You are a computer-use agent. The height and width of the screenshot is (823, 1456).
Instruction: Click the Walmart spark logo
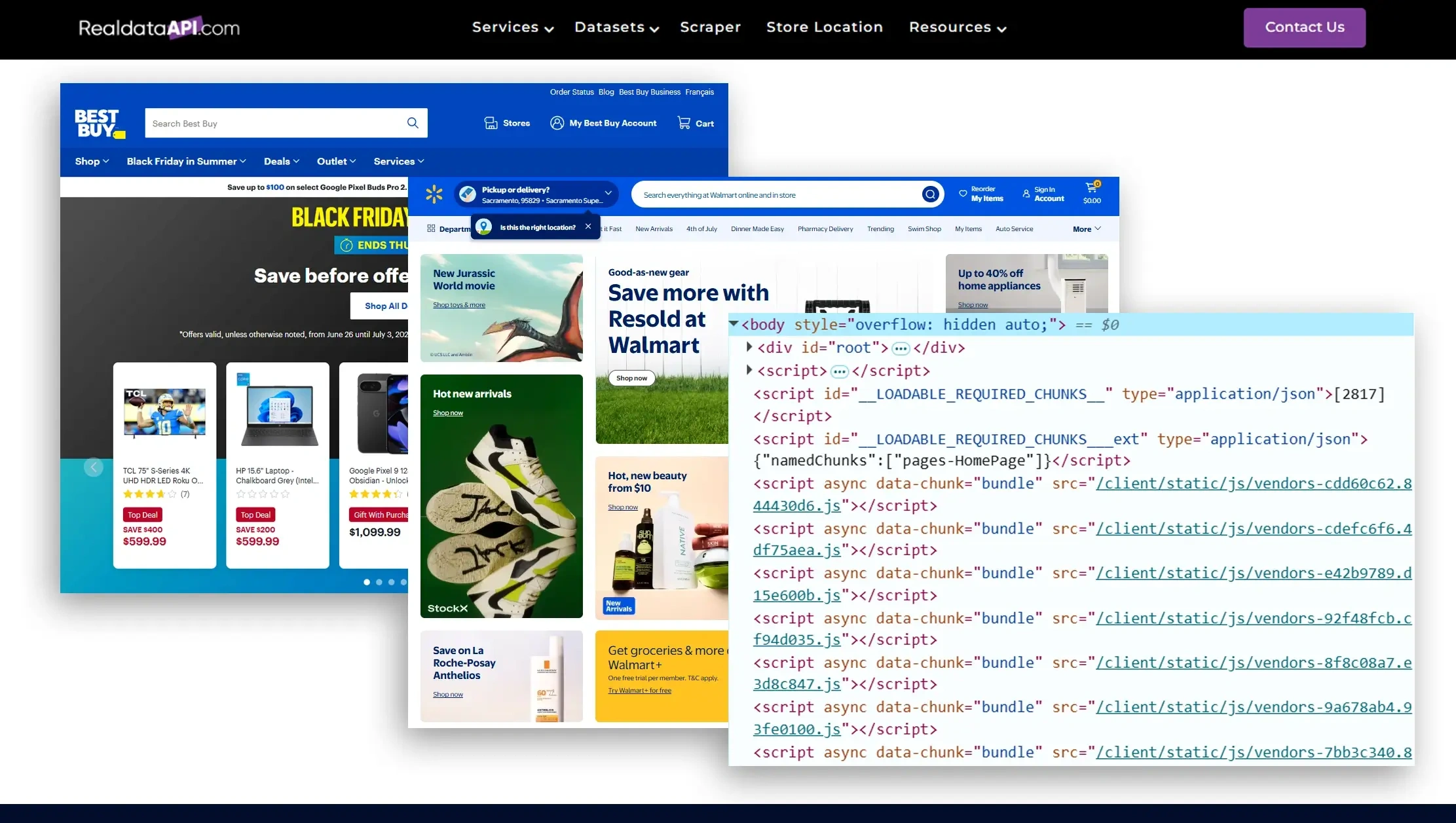click(x=434, y=194)
